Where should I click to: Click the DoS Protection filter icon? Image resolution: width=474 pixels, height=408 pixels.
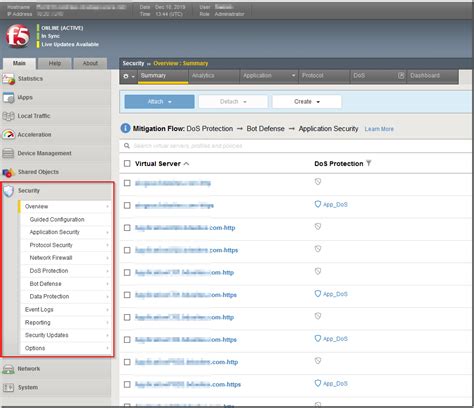(369, 163)
